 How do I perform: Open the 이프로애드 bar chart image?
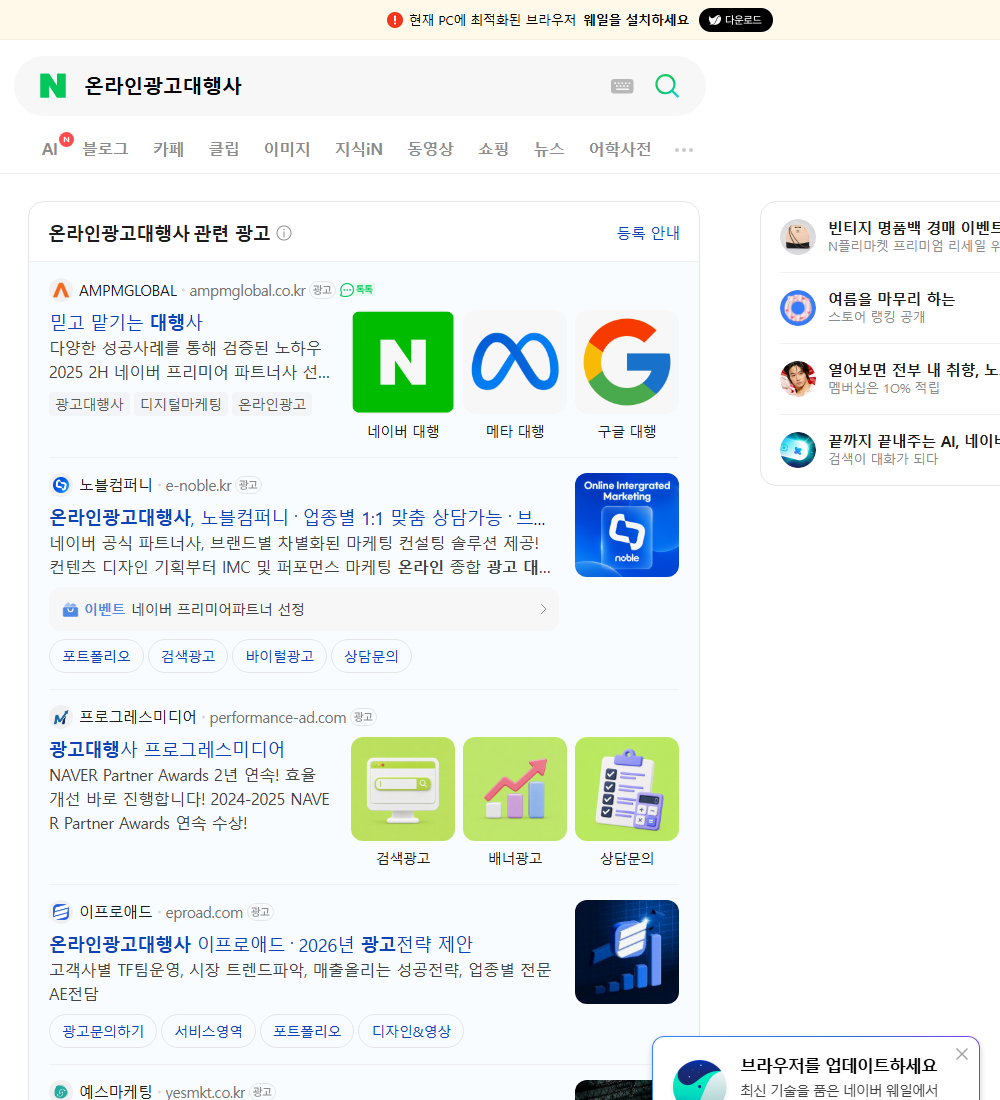627,952
